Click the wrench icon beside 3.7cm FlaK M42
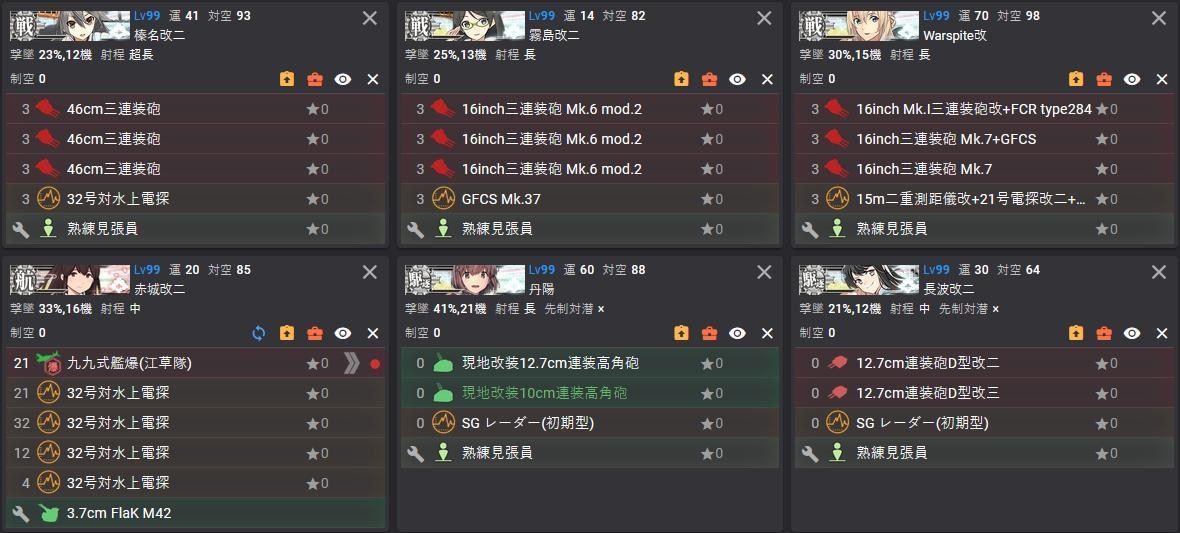Viewport: 1180px width, 533px height. click(x=21, y=513)
